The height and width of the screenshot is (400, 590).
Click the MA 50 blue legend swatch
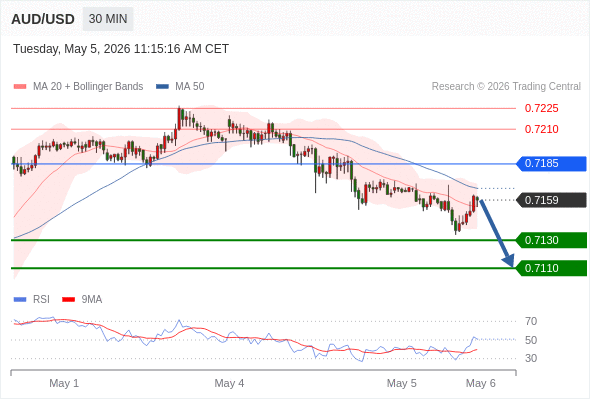click(162, 87)
